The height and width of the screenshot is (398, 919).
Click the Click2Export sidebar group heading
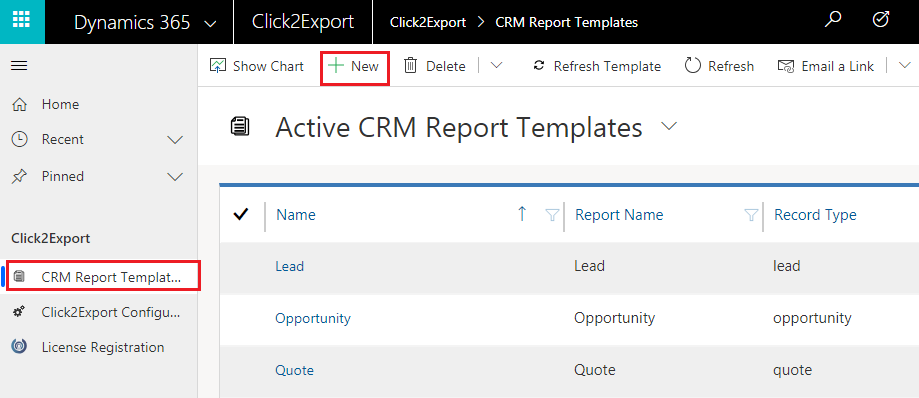50,239
